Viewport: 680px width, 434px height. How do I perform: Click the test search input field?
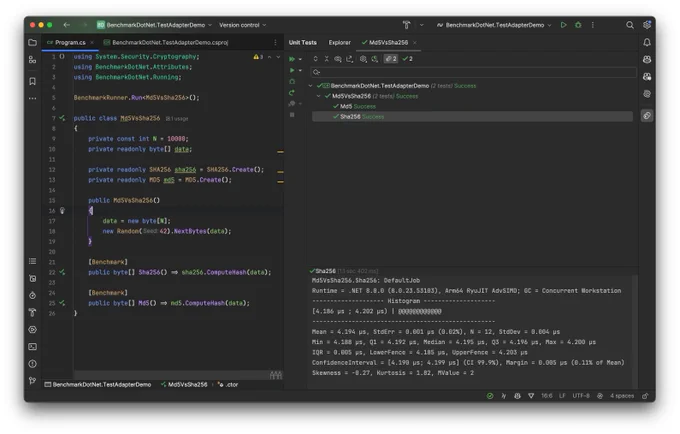474,72
